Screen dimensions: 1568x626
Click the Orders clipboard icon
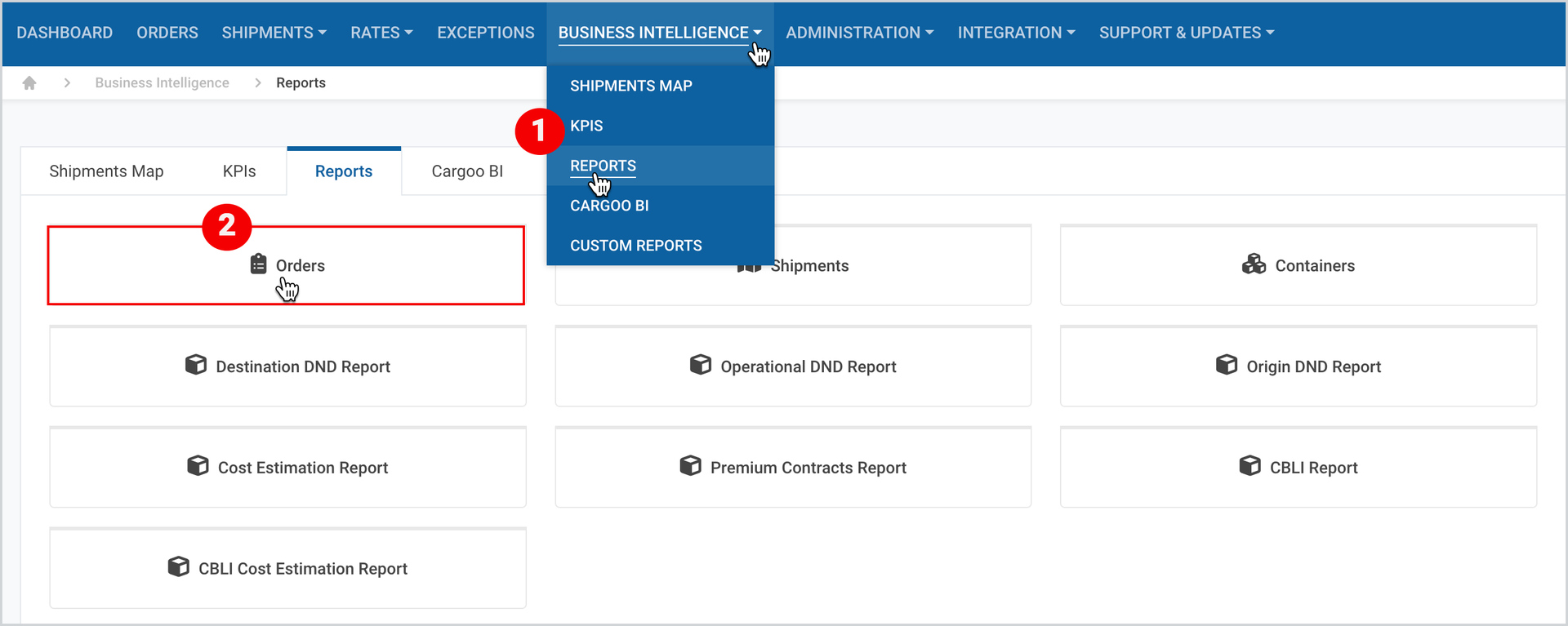[258, 264]
